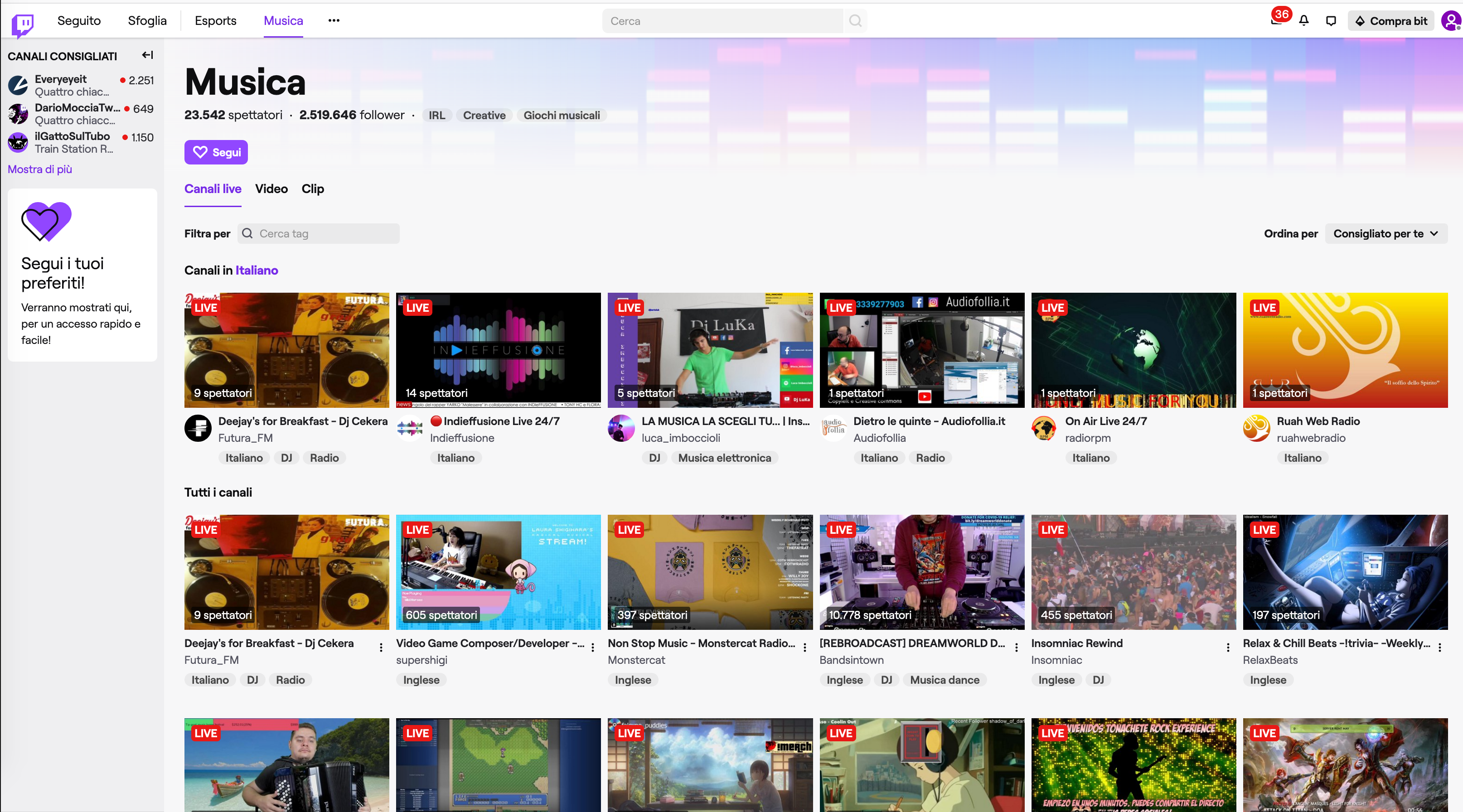Open Audiofollia channel avatar

pyautogui.click(x=833, y=428)
